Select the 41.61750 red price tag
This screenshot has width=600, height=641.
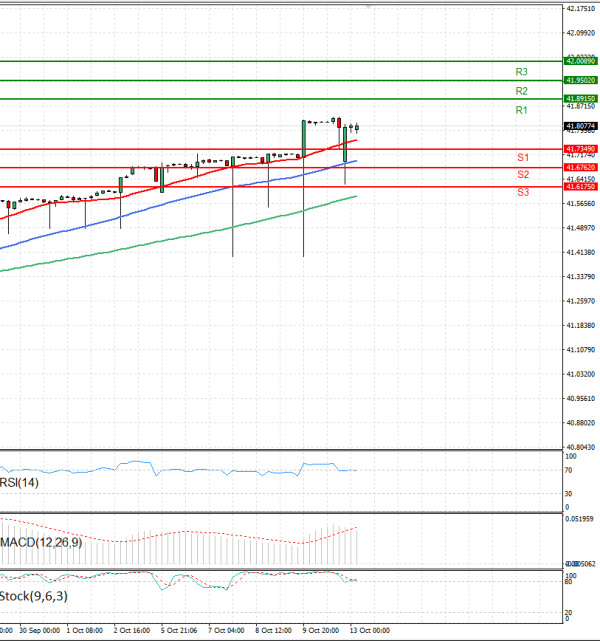click(580, 187)
